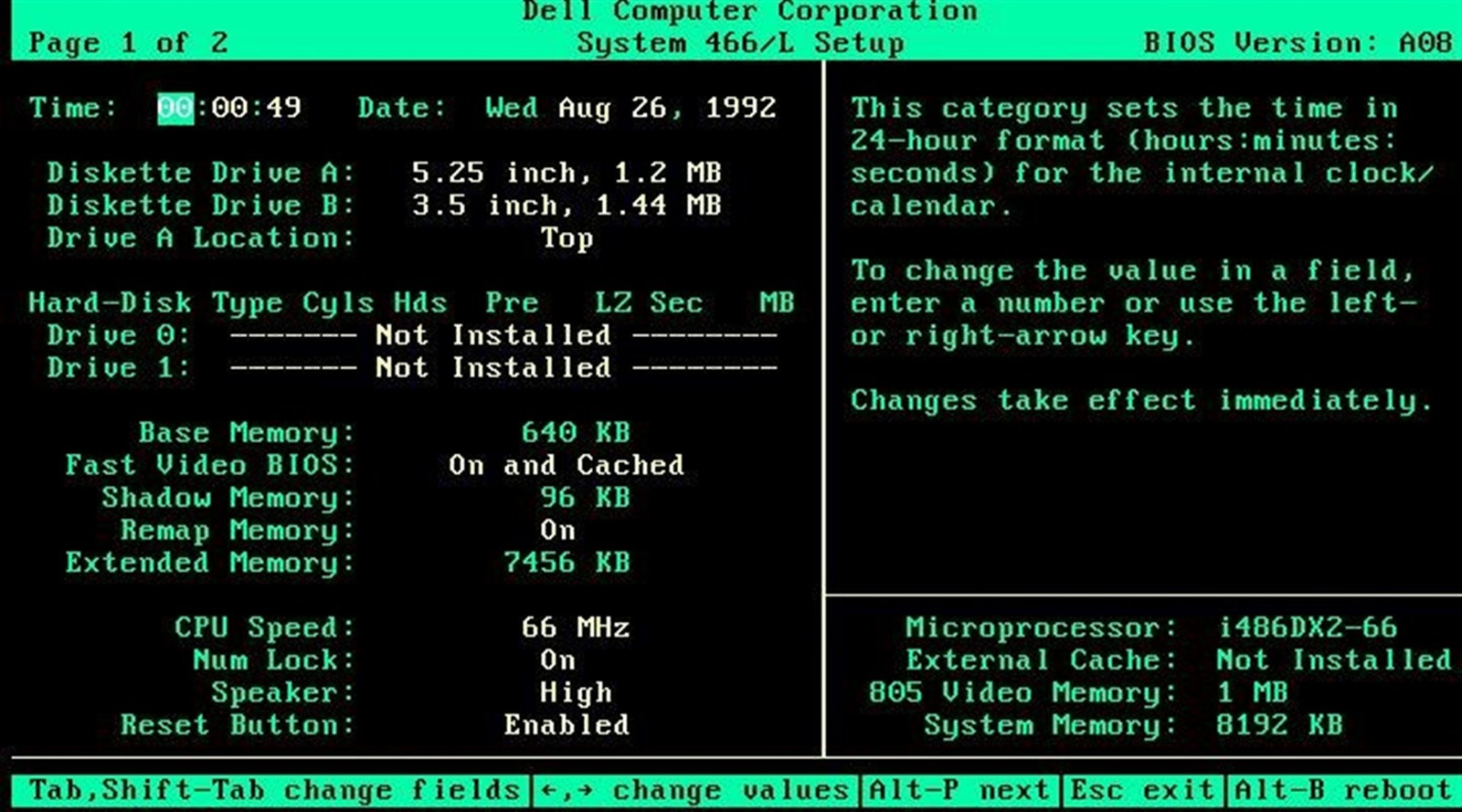This screenshot has width=1462, height=812.
Task: Select Drive 1 Not Installed entry
Action: 503,368
